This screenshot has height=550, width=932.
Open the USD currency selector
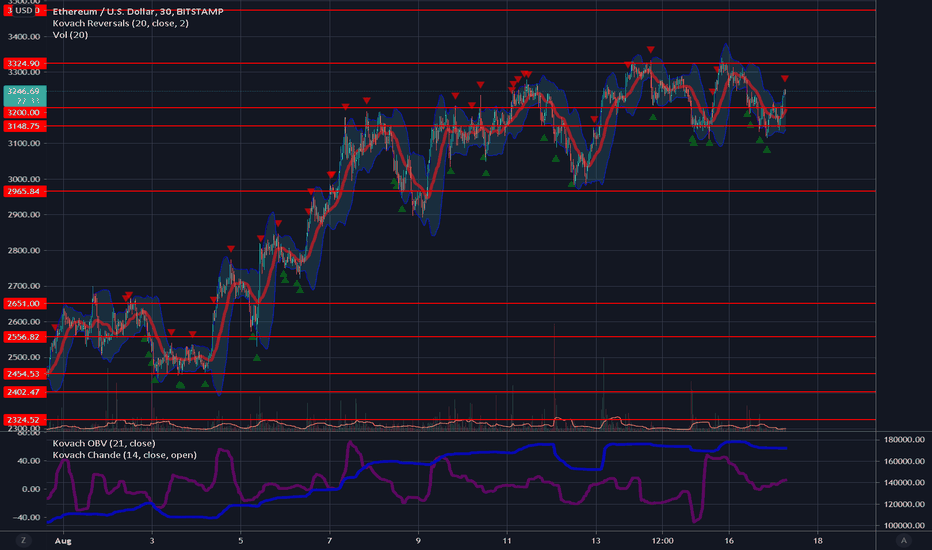24,10
